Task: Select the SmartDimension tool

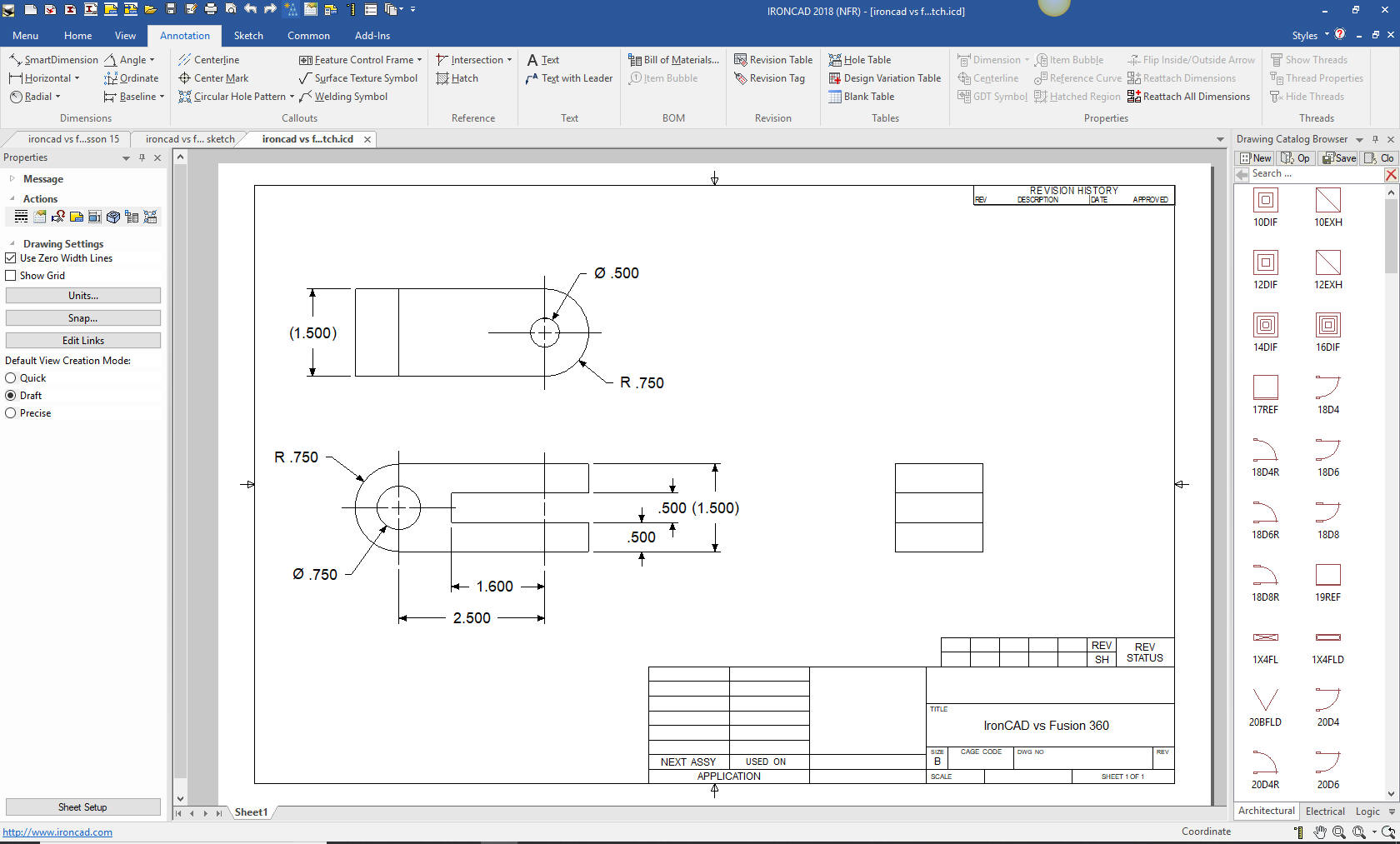Action: 53,60
